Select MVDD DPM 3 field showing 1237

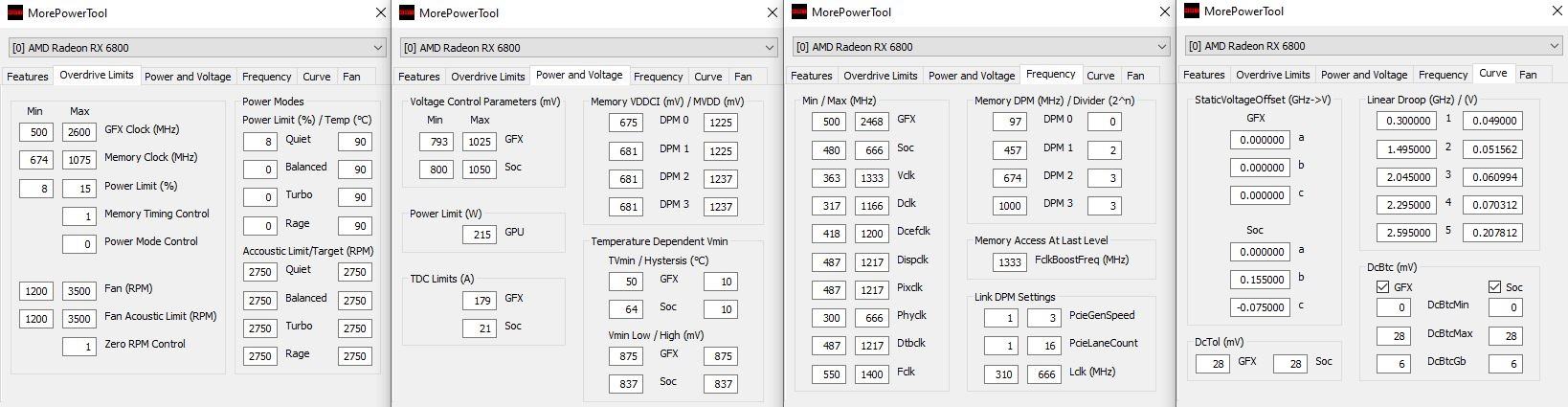[720, 207]
